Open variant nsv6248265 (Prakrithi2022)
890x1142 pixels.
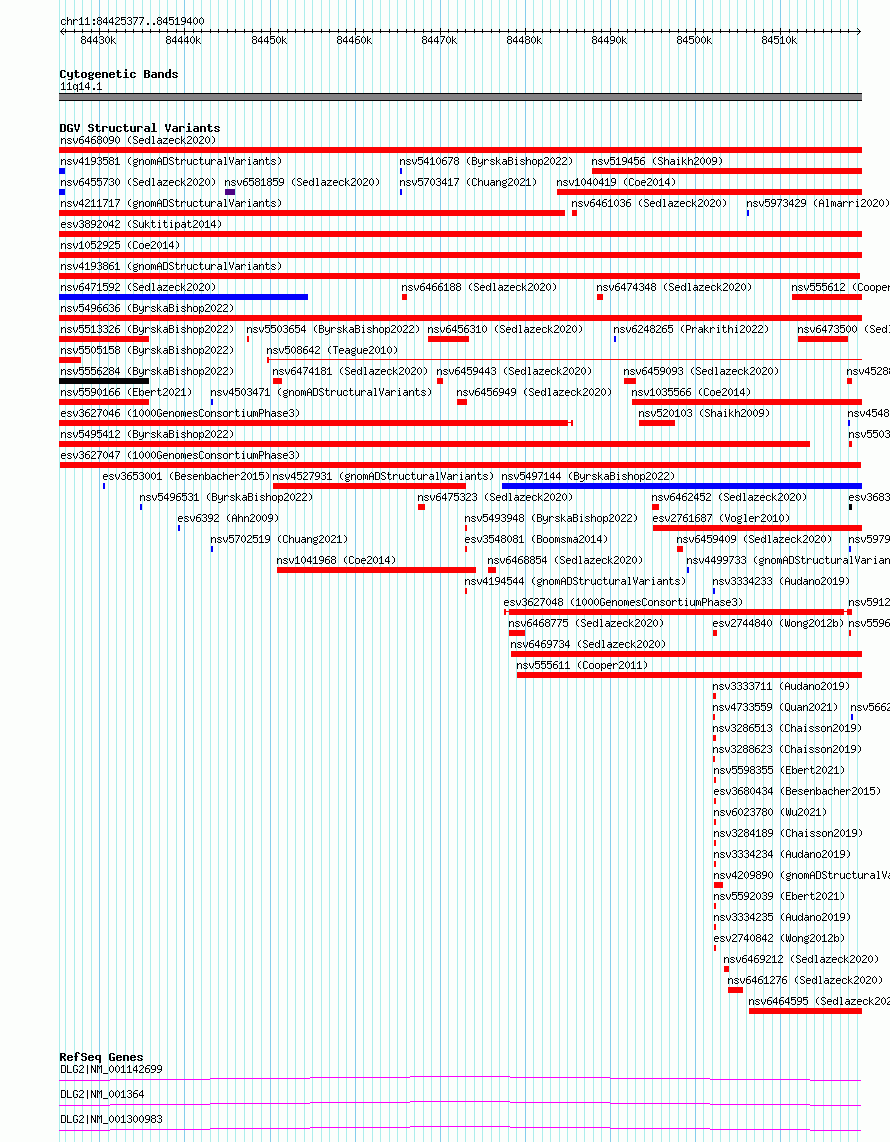(691, 330)
